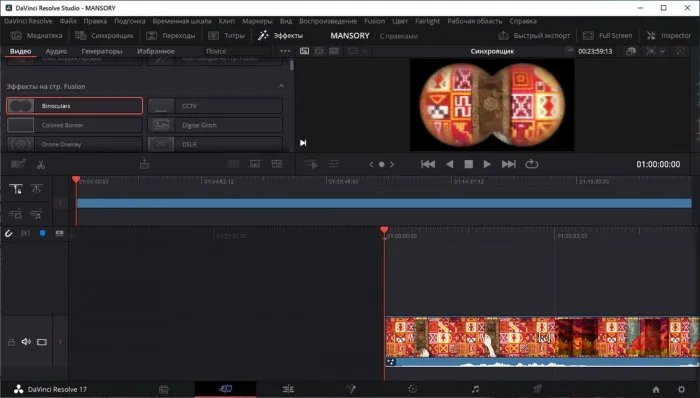Click the Поиск effects search field
Screen dimensions: 700x398
tap(237, 51)
